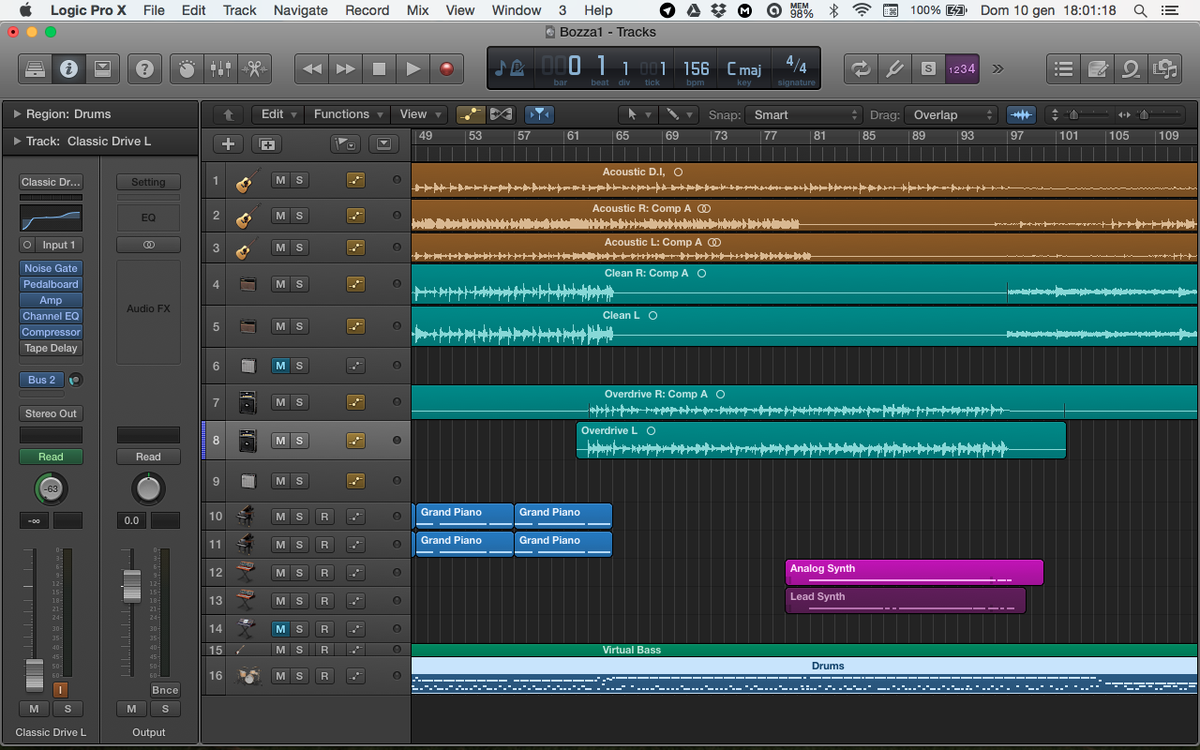The width and height of the screenshot is (1200, 750).
Task: Unmute track 14
Action: tap(280, 629)
